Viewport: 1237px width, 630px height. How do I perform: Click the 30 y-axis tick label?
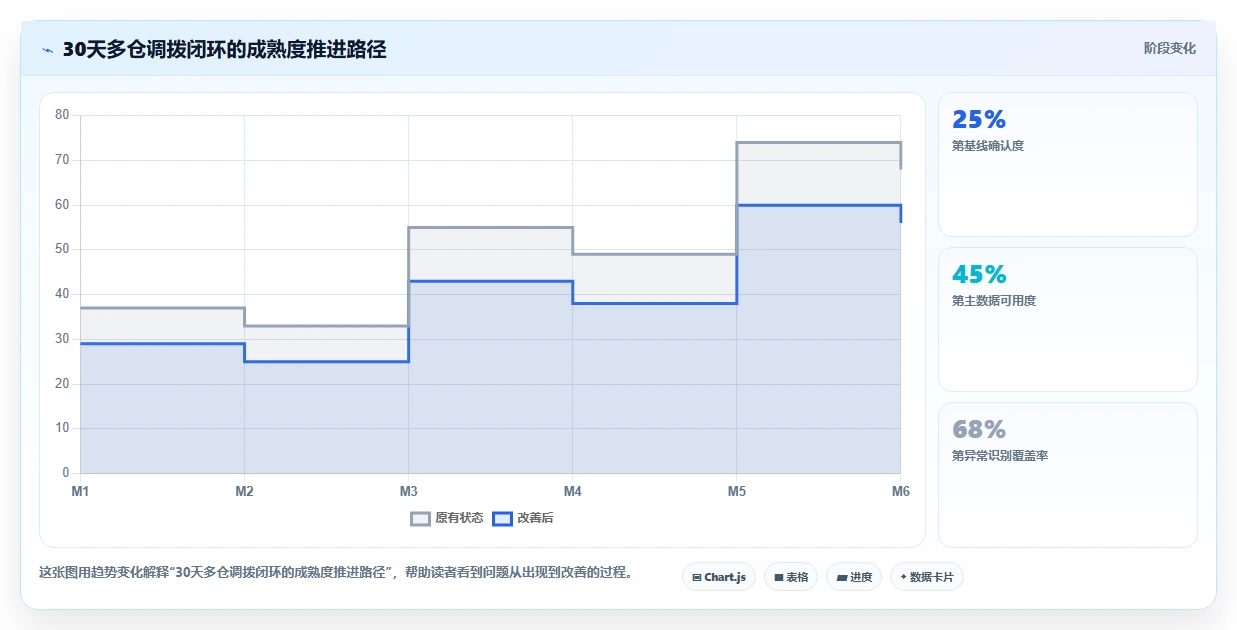point(62,339)
